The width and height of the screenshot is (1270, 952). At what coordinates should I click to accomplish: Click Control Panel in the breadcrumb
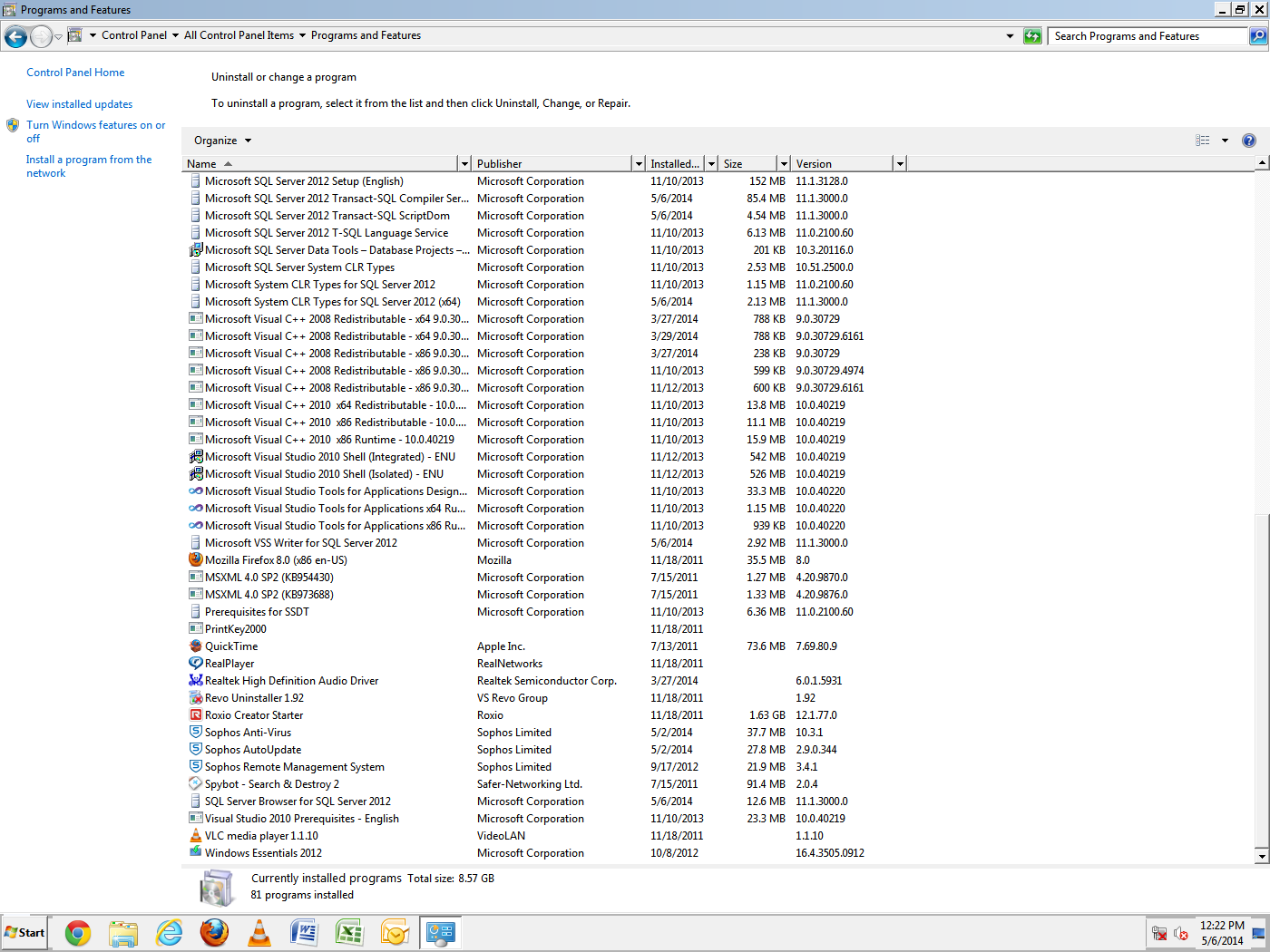point(134,35)
